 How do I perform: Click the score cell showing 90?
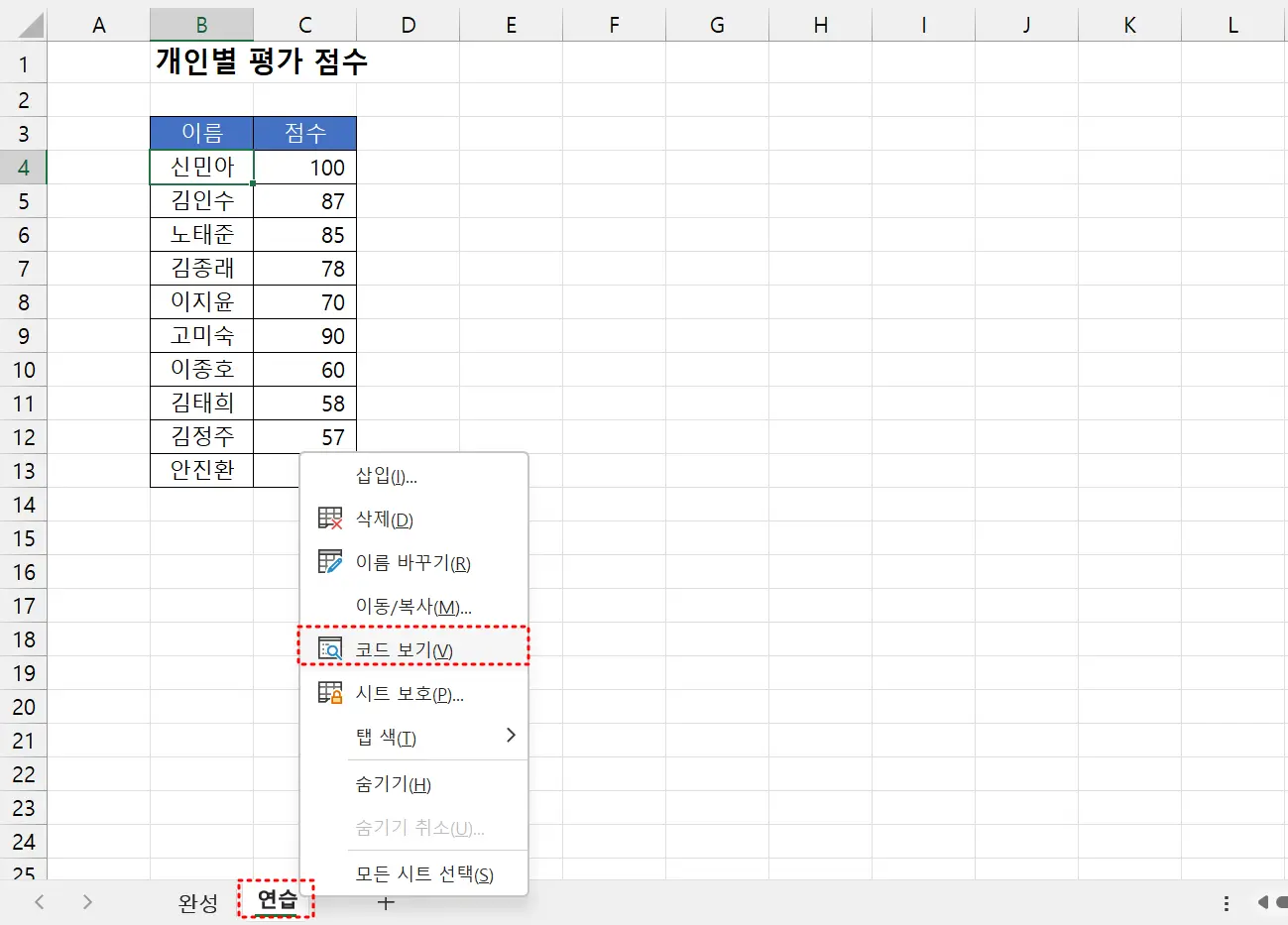click(305, 336)
